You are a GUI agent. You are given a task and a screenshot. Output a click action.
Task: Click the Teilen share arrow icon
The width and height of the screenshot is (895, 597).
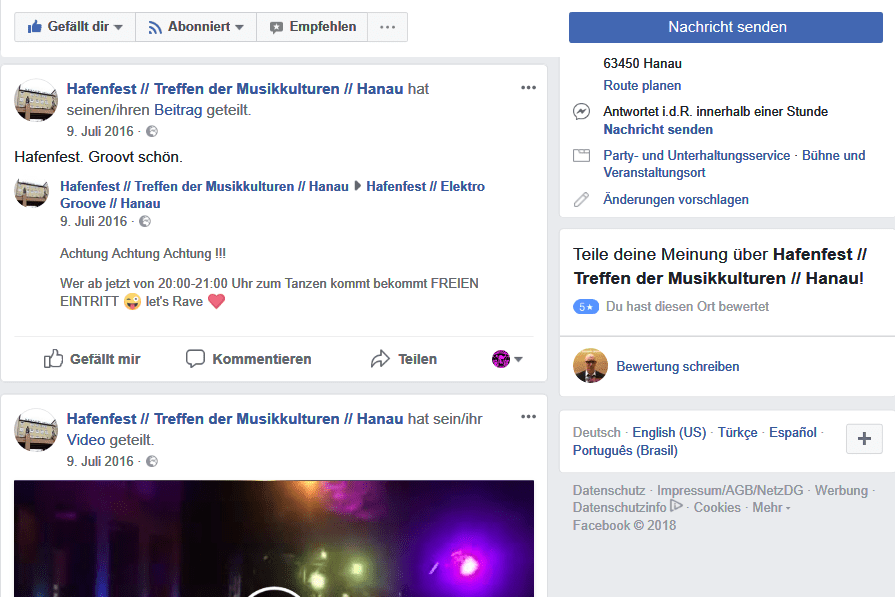(380, 359)
